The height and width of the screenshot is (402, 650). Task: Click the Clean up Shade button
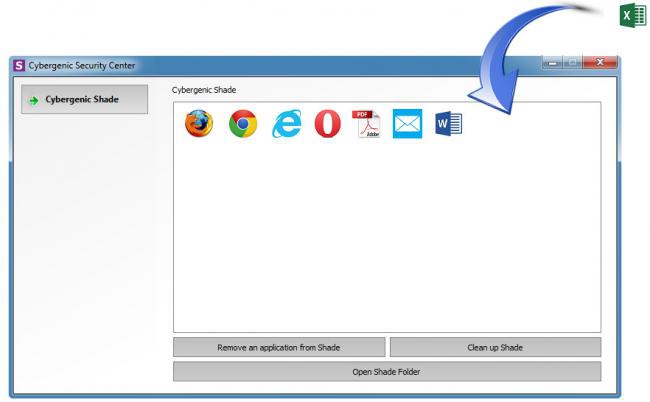coord(495,347)
